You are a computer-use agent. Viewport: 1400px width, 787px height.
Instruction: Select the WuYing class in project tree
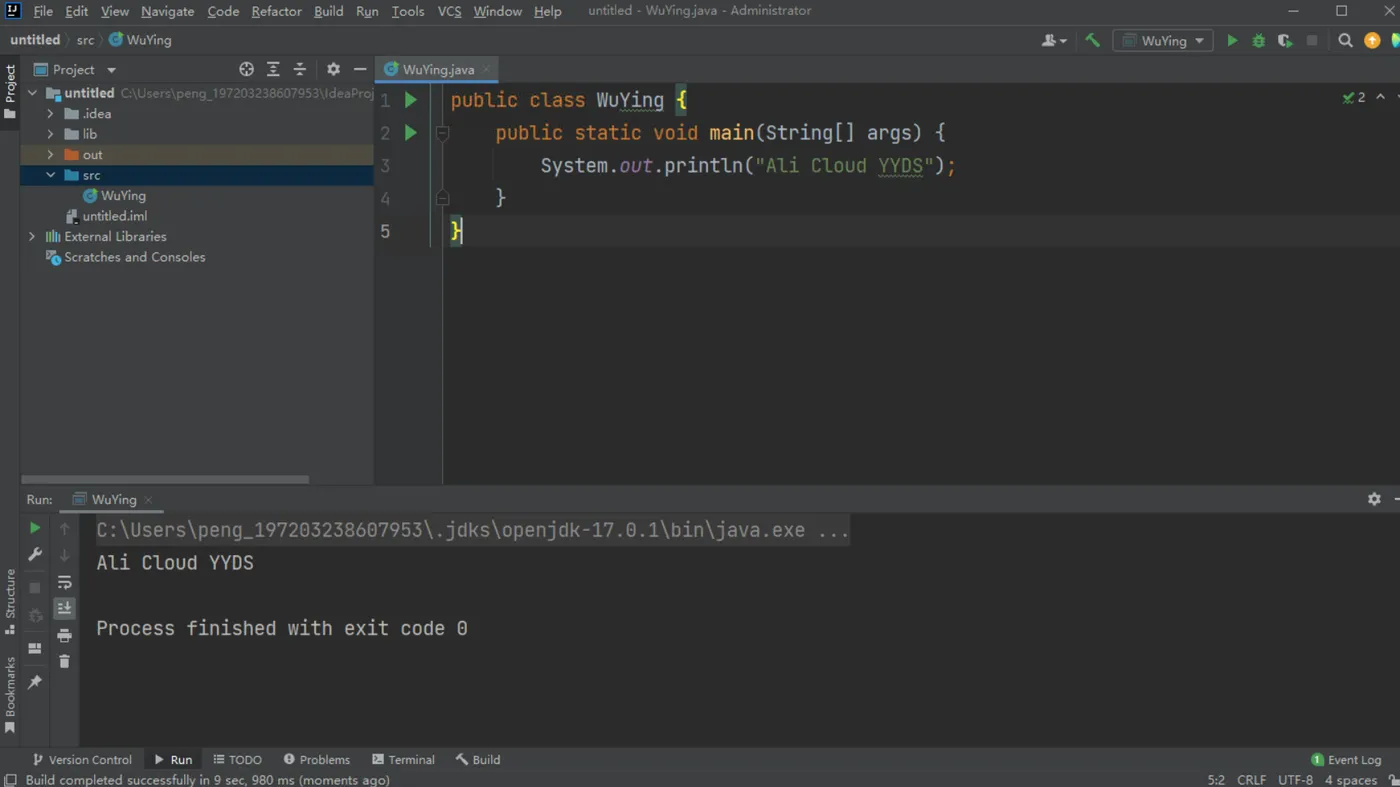tap(114, 196)
